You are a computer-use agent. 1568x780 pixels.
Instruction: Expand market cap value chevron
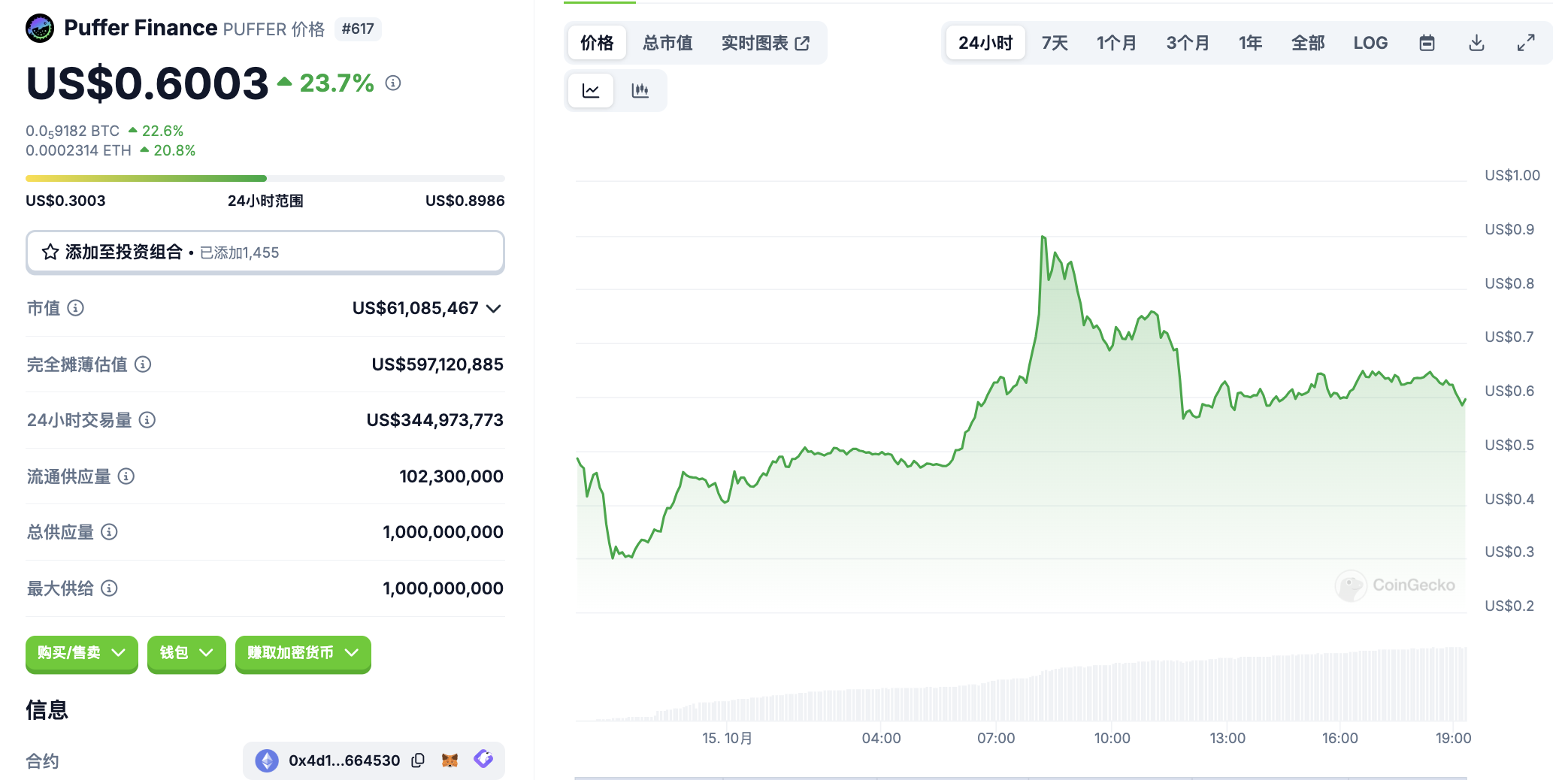pyautogui.click(x=494, y=309)
